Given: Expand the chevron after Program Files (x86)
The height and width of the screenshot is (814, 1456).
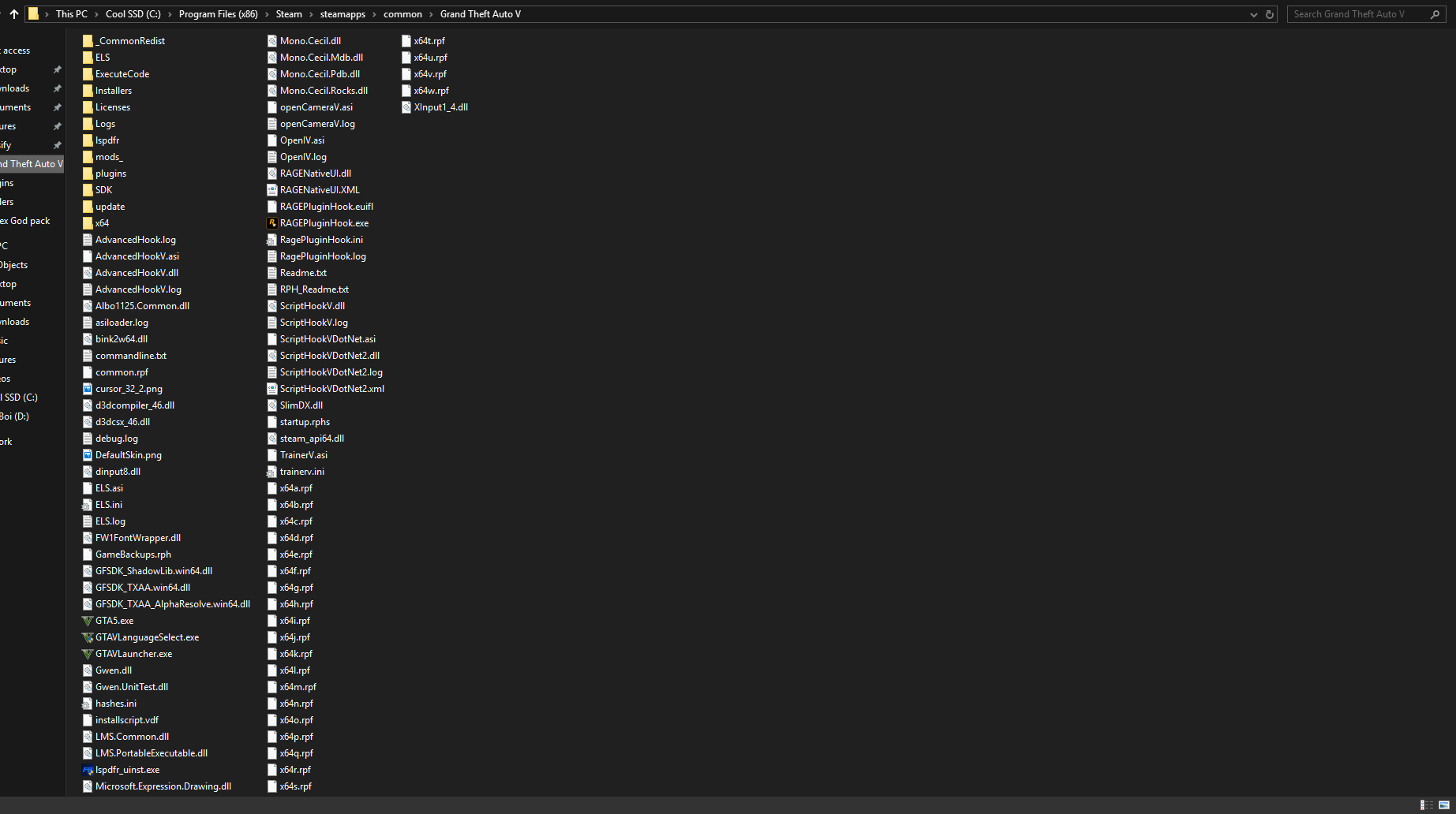Looking at the screenshot, I should [x=267, y=14].
